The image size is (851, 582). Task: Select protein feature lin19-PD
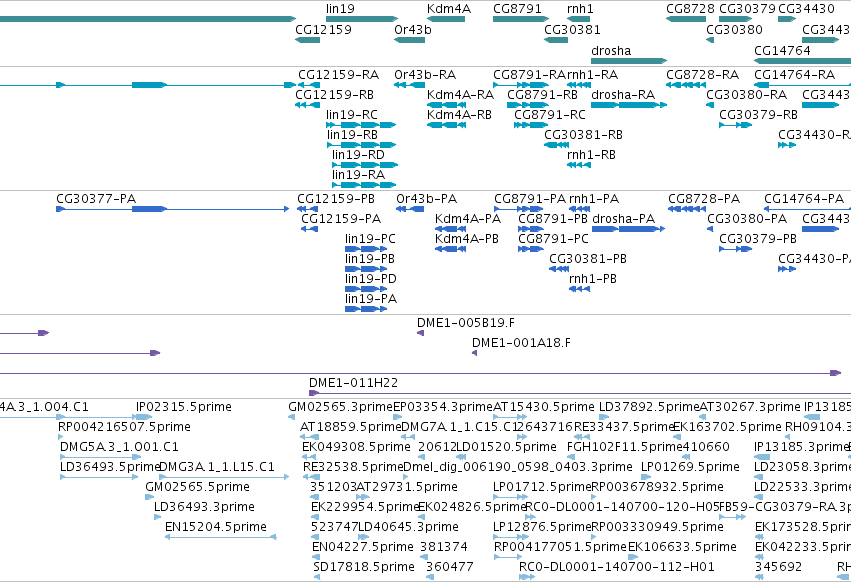coord(366,289)
